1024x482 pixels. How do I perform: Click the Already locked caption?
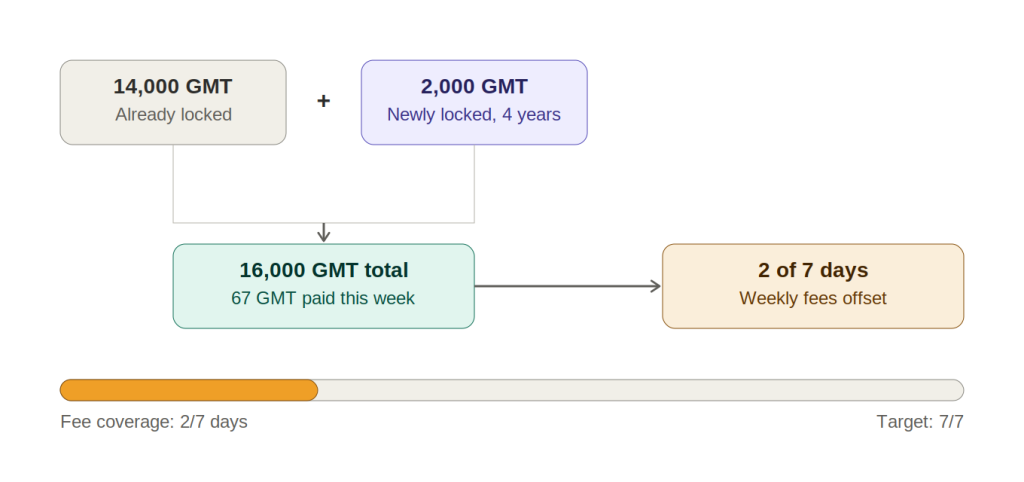(174, 114)
